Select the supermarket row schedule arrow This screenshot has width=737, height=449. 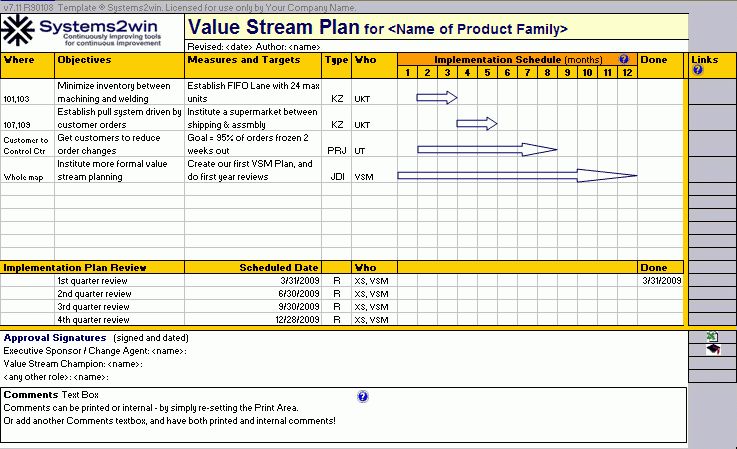click(x=477, y=124)
